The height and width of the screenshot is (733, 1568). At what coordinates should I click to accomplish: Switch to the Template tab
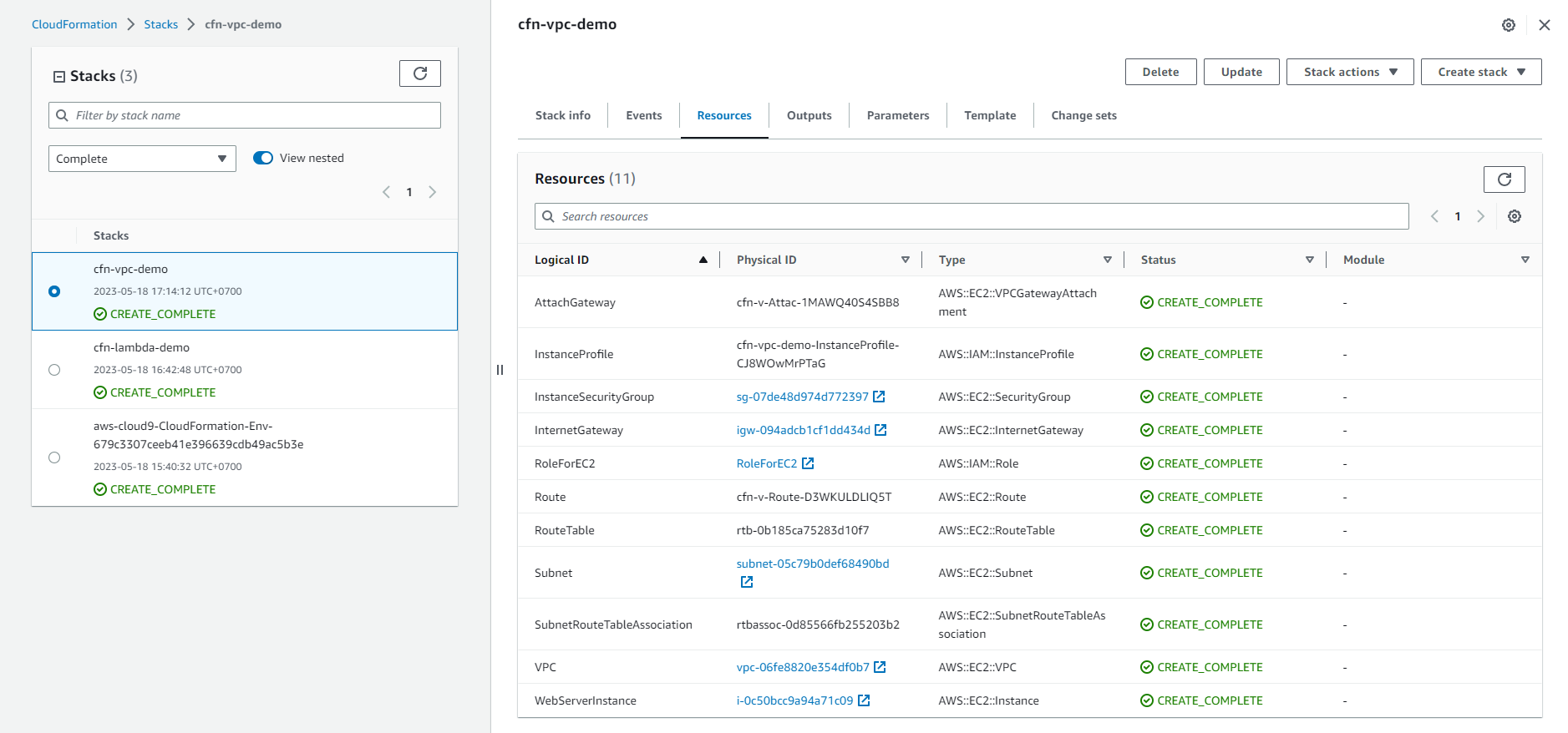pos(989,115)
